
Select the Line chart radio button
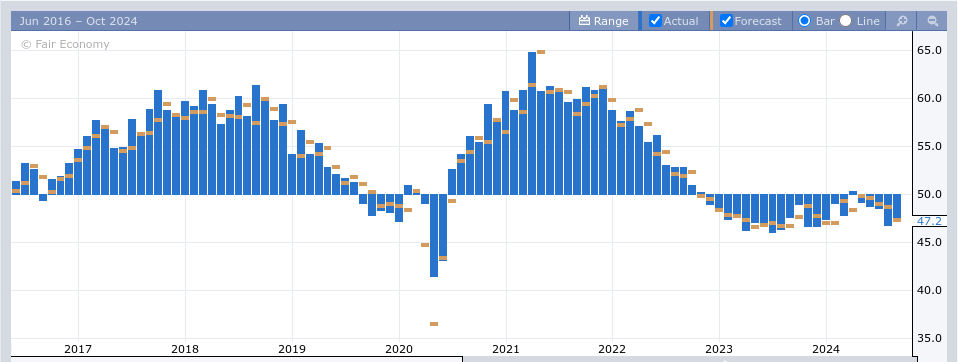coord(846,21)
